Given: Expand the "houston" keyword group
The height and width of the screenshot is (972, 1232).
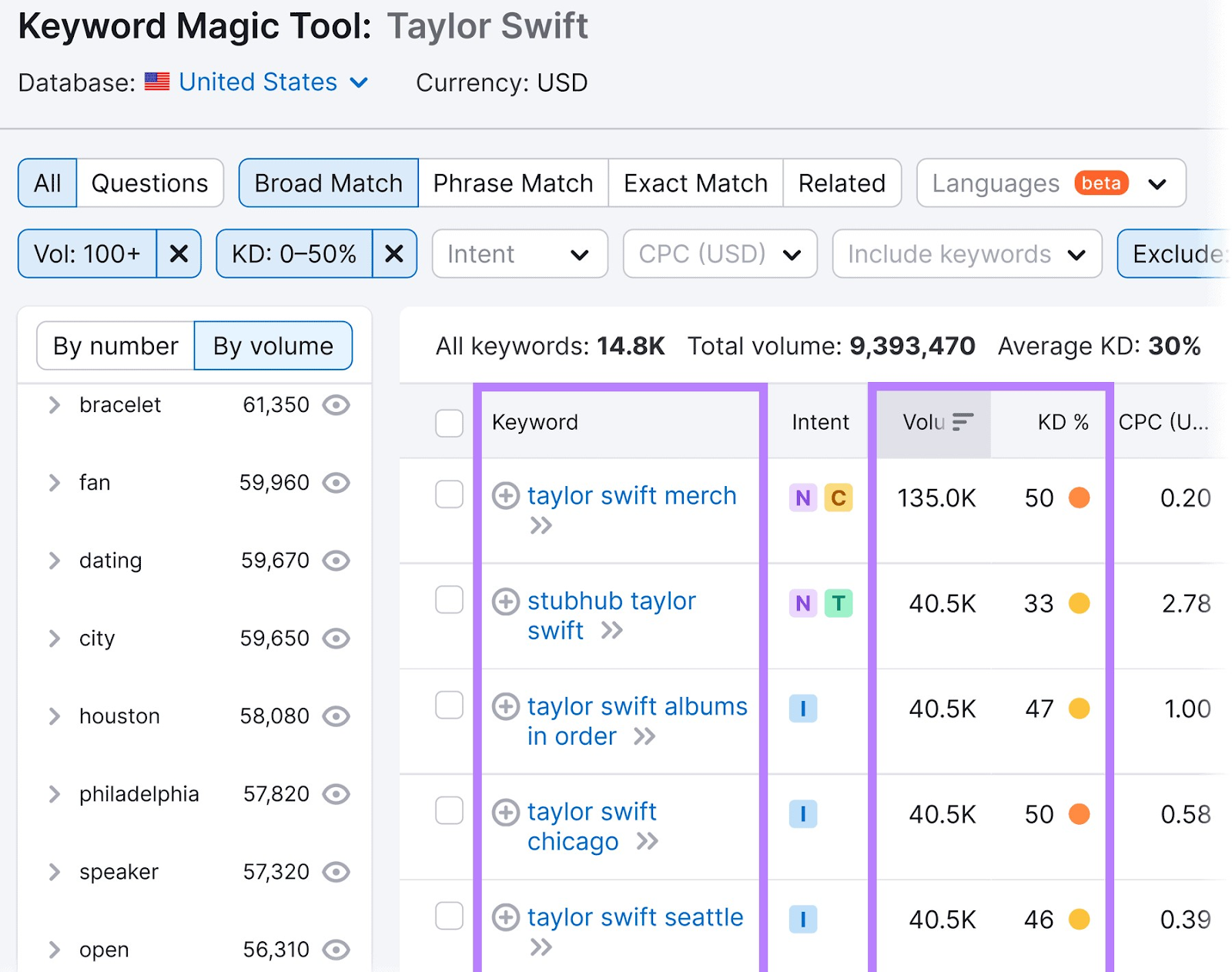Looking at the screenshot, I should (53, 716).
